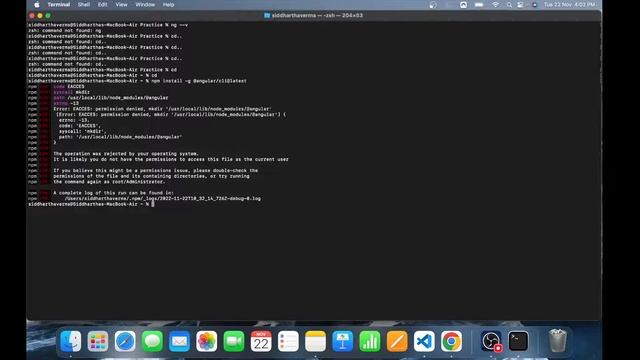This screenshot has width=640, height=360.
Task: Open OBS Studio from the Dock
Action: click(x=491, y=341)
